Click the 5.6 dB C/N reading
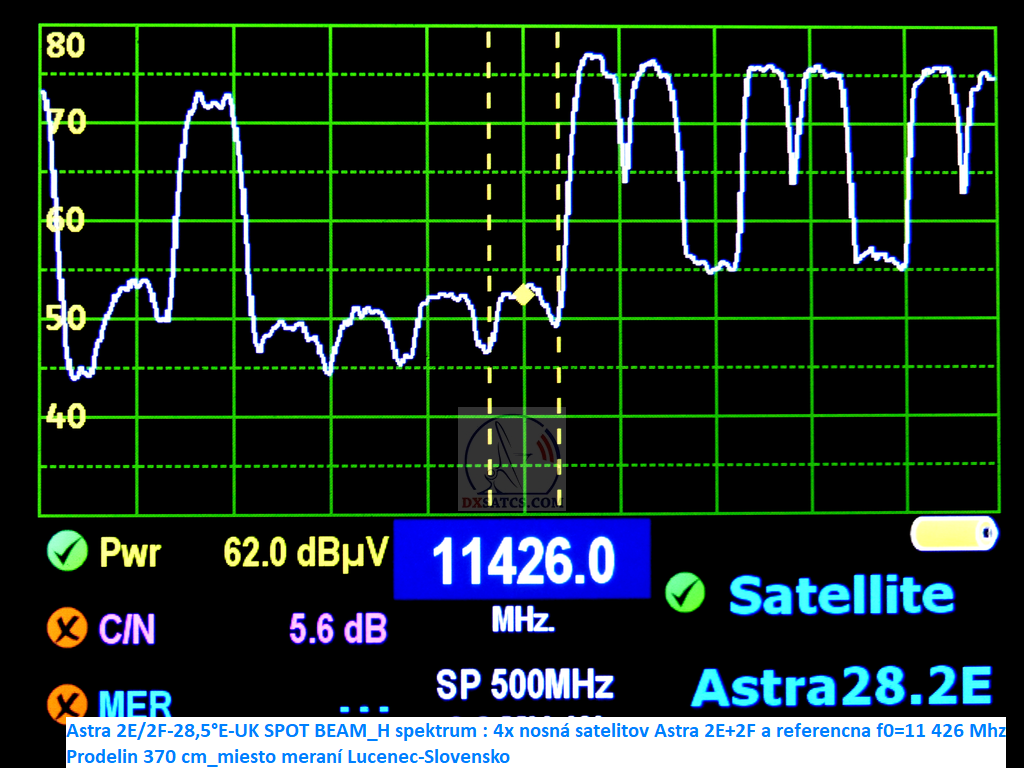1024x768 pixels. tap(337, 629)
